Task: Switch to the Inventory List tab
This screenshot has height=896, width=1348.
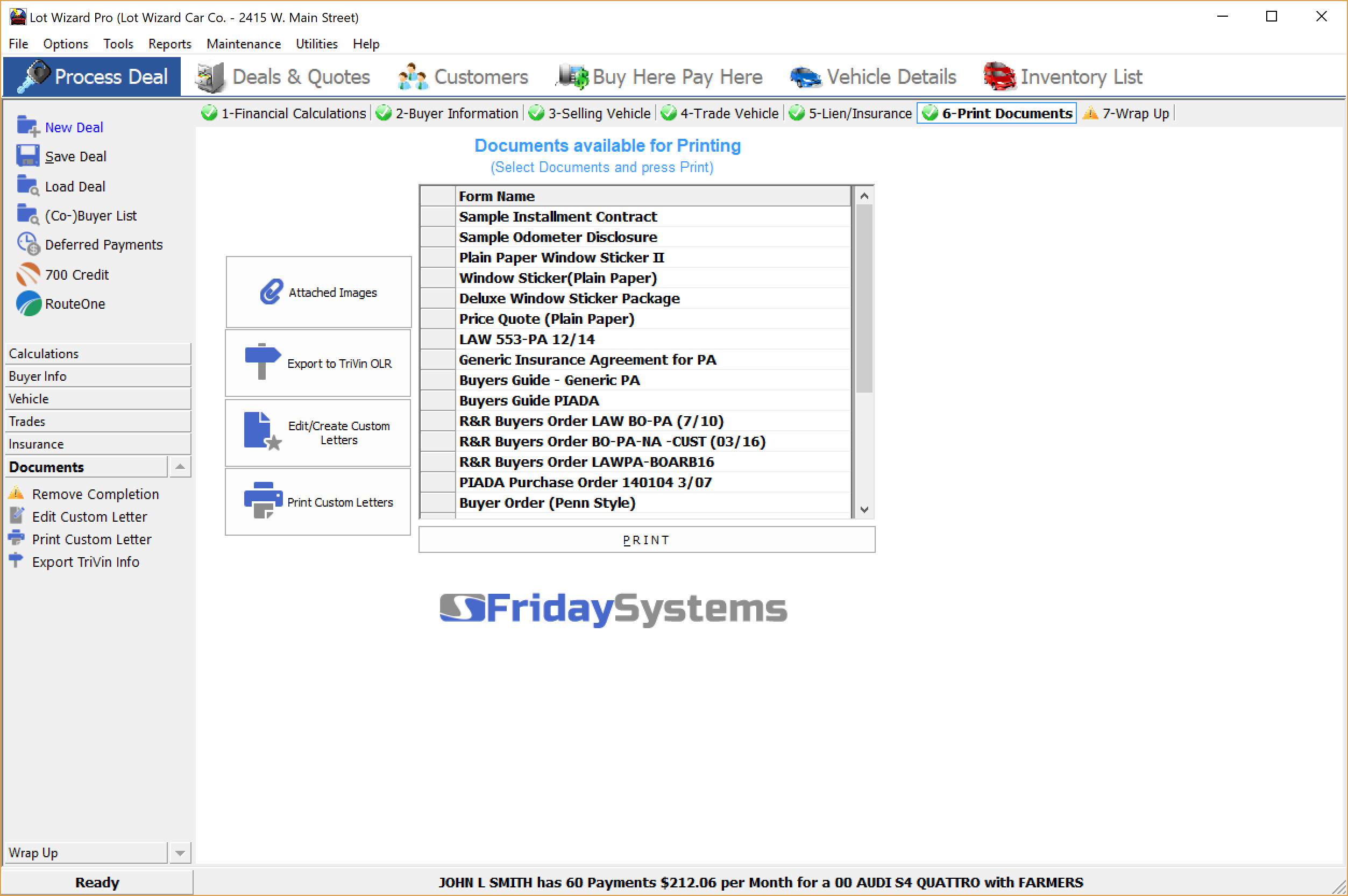Action: 1062,76
